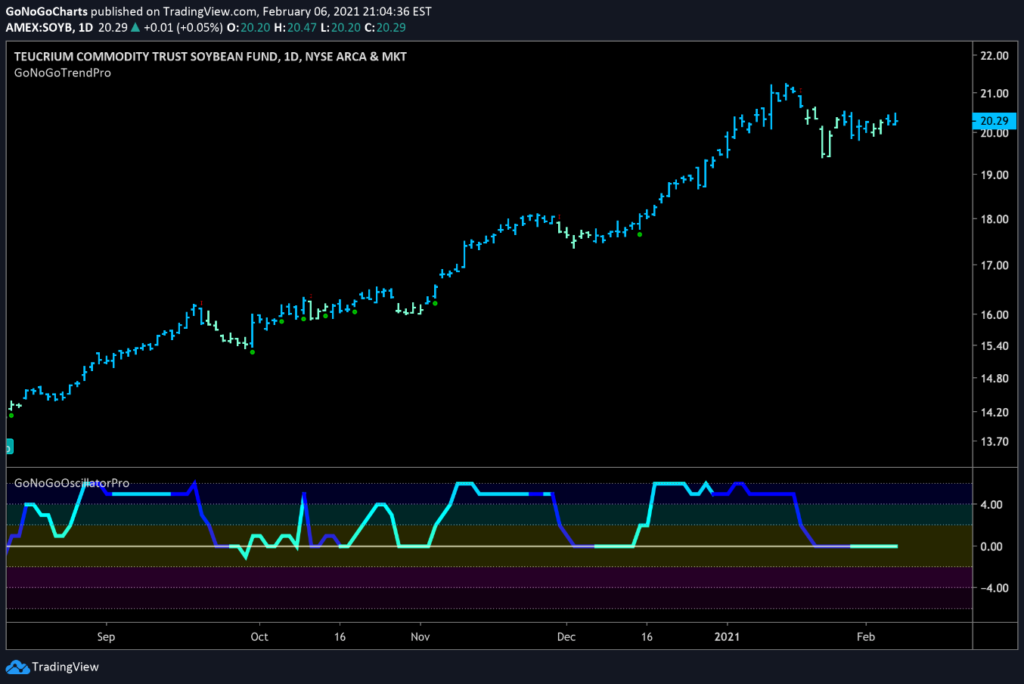Screen dimensions: 1024x684
Task: Click the current price tag 20.29
Action: tap(994, 120)
